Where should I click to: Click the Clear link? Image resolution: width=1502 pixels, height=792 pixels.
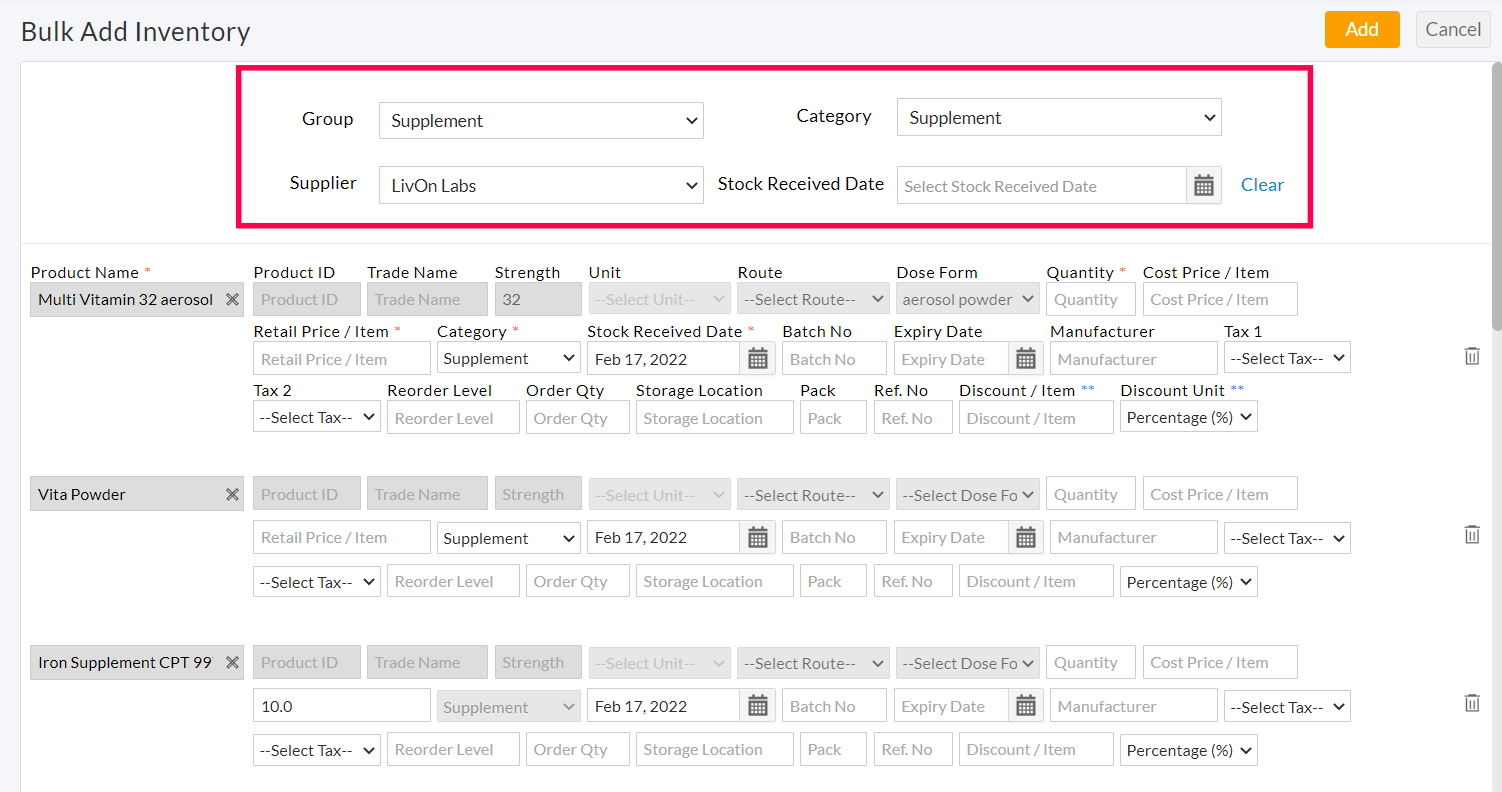pos(1262,185)
